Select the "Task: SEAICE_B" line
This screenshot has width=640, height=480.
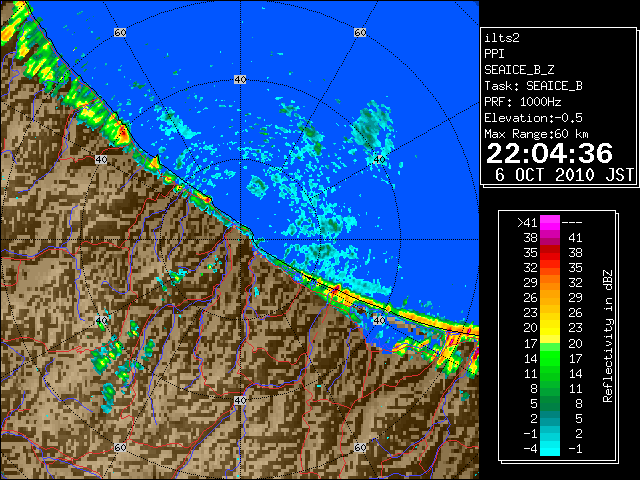tap(533, 86)
